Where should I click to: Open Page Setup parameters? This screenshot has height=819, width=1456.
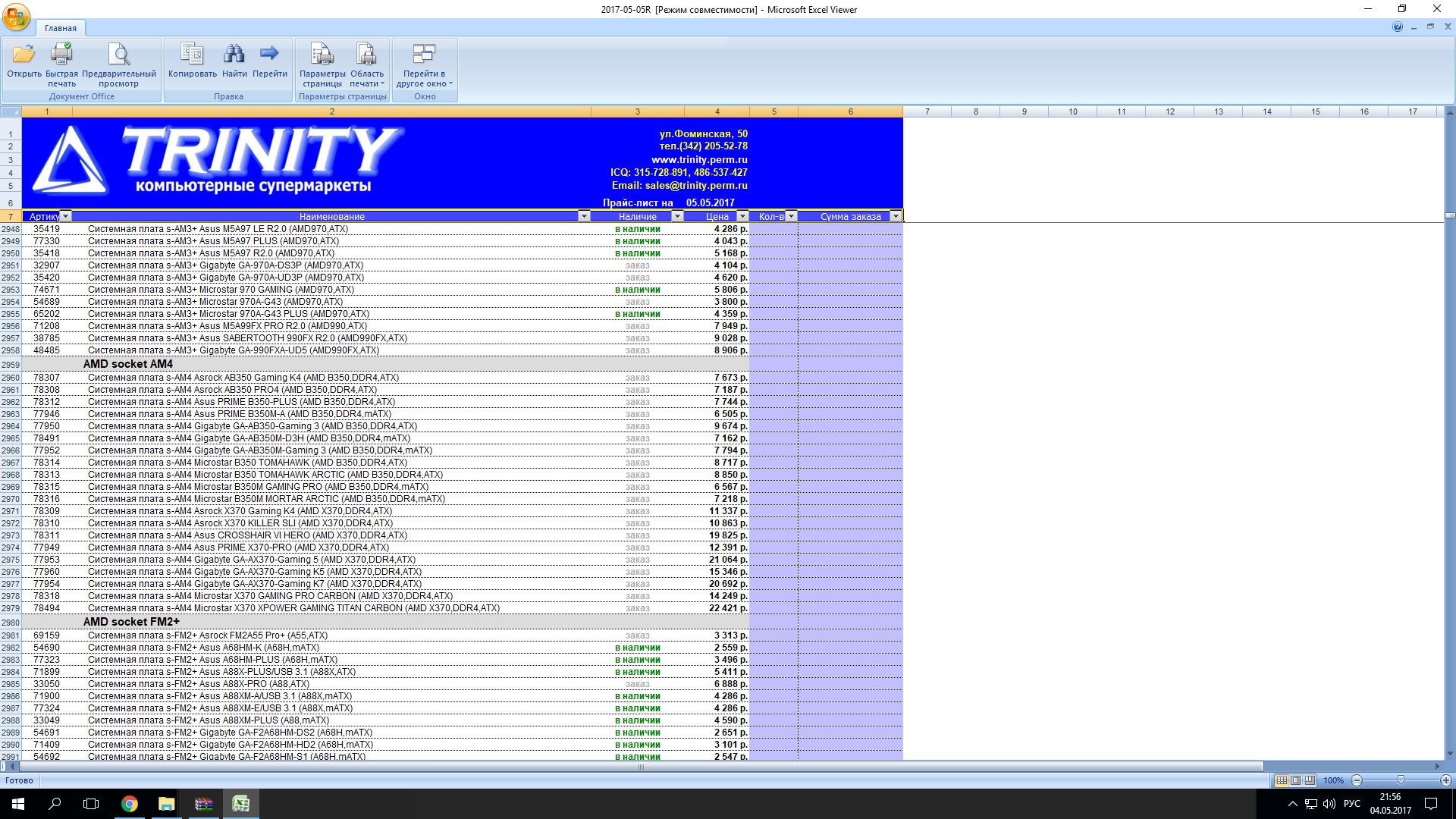click(322, 55)
